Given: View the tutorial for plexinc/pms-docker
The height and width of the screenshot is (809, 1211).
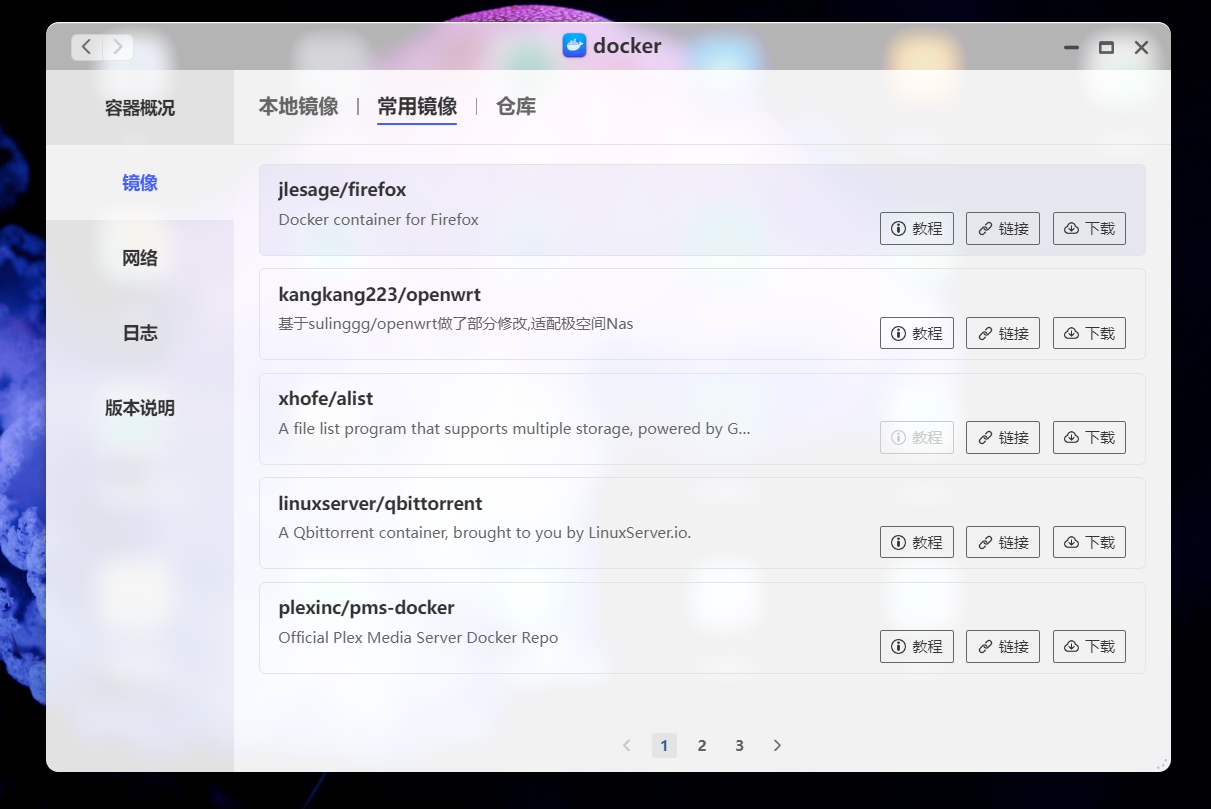Looking at the screenshot, I should (x=916, y=646).
